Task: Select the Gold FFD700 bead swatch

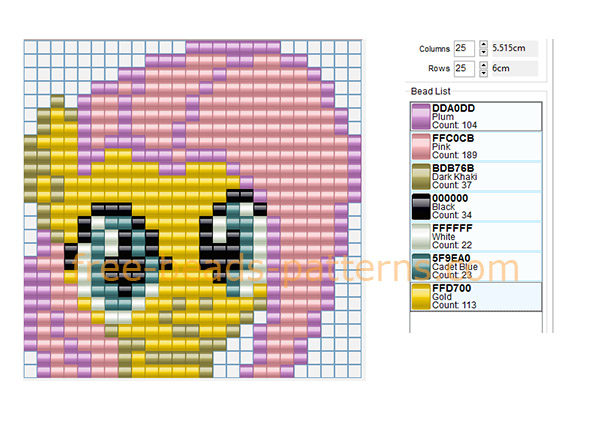Action: click(421, 297)
